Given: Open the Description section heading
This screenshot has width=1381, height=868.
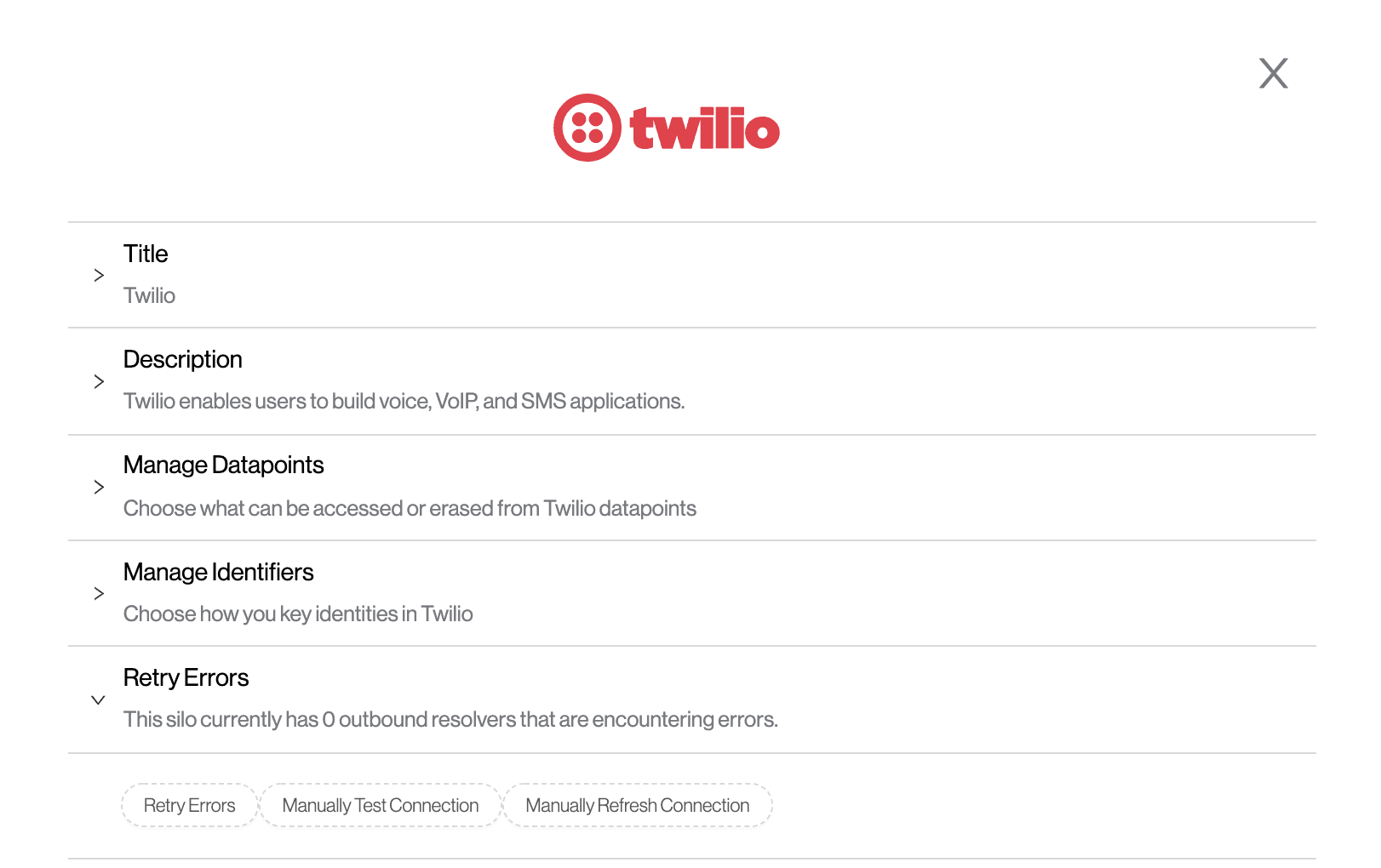Looking at the screenshot, I should (x=182, y=359).
